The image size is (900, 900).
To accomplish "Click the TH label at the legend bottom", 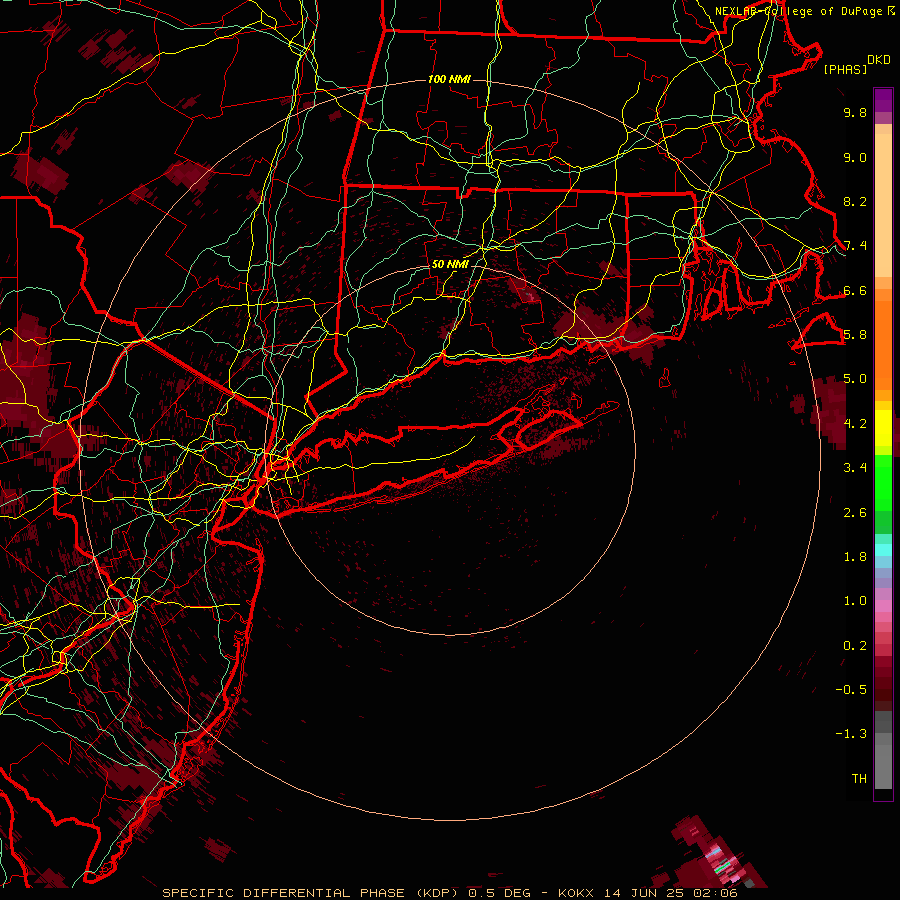I will pos(859,779).
